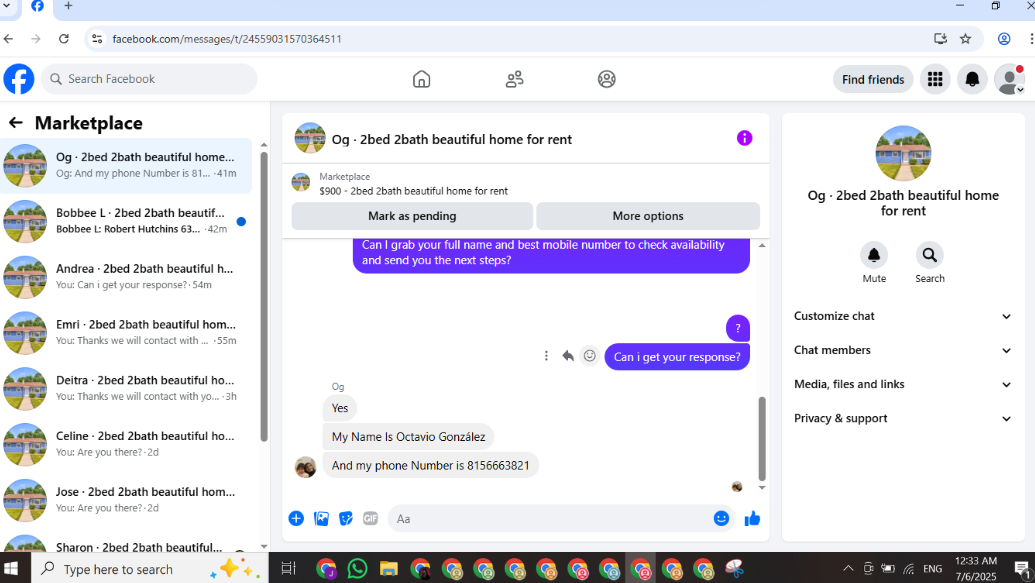Open Andrea conversation
This screenshot has width=1035, height=583.
[126, 277]
